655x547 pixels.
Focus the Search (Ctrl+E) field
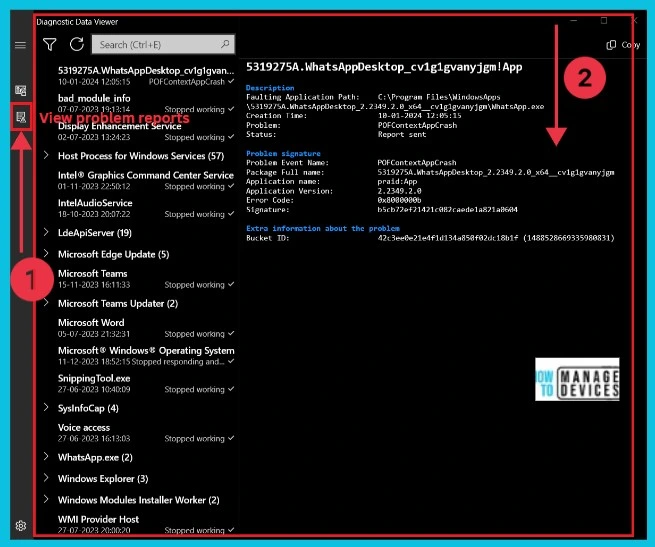click(163, 44)
